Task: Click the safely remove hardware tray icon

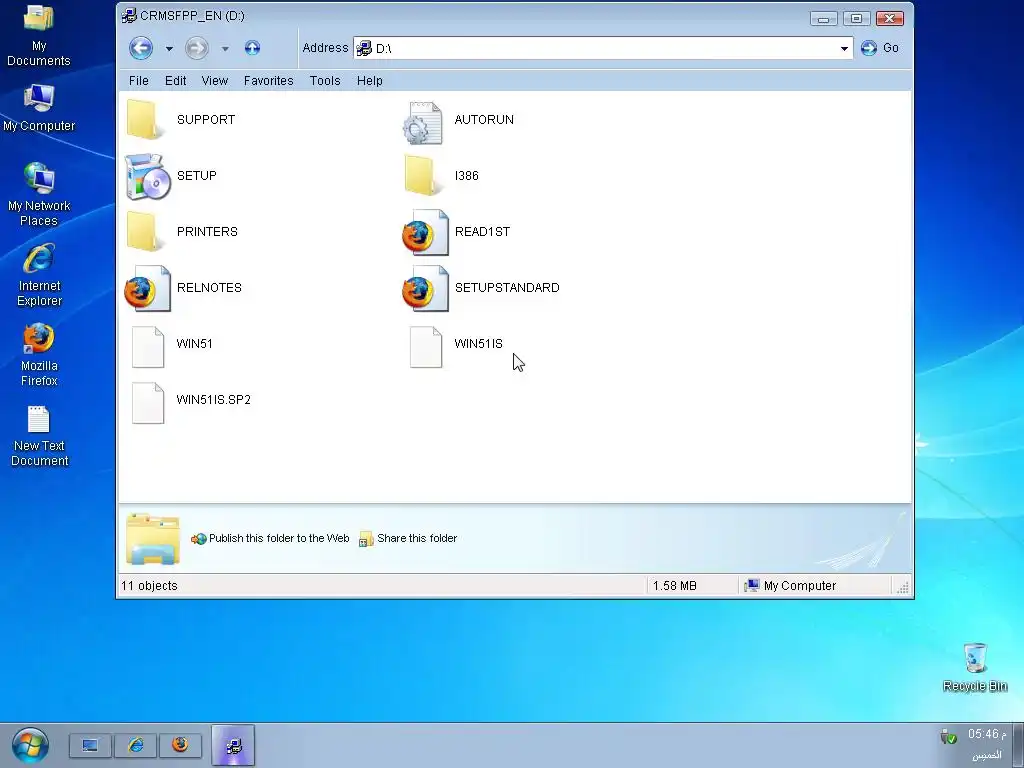Action: (948, 737)
